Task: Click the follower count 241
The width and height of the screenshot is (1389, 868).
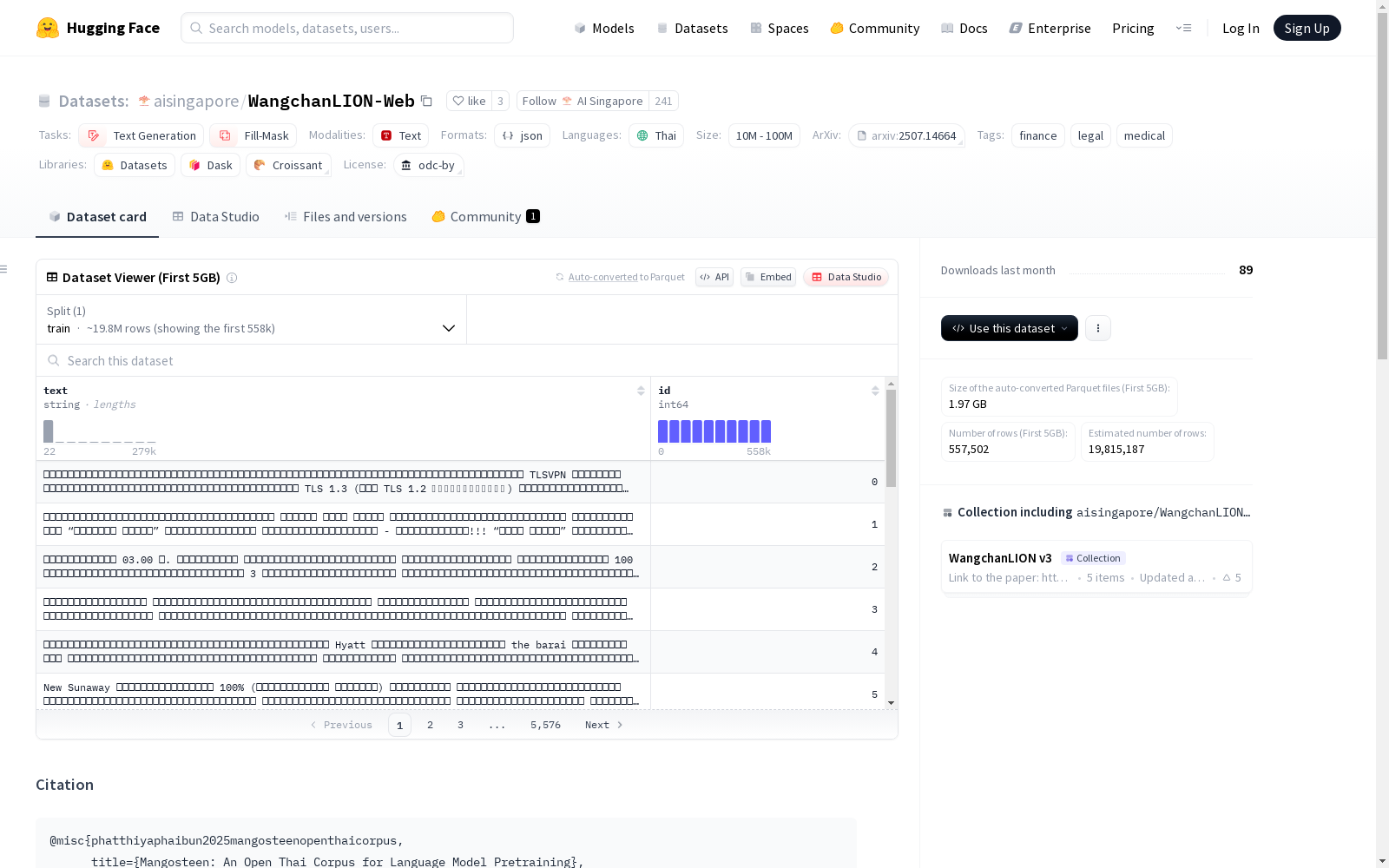Action: point(663,101)
